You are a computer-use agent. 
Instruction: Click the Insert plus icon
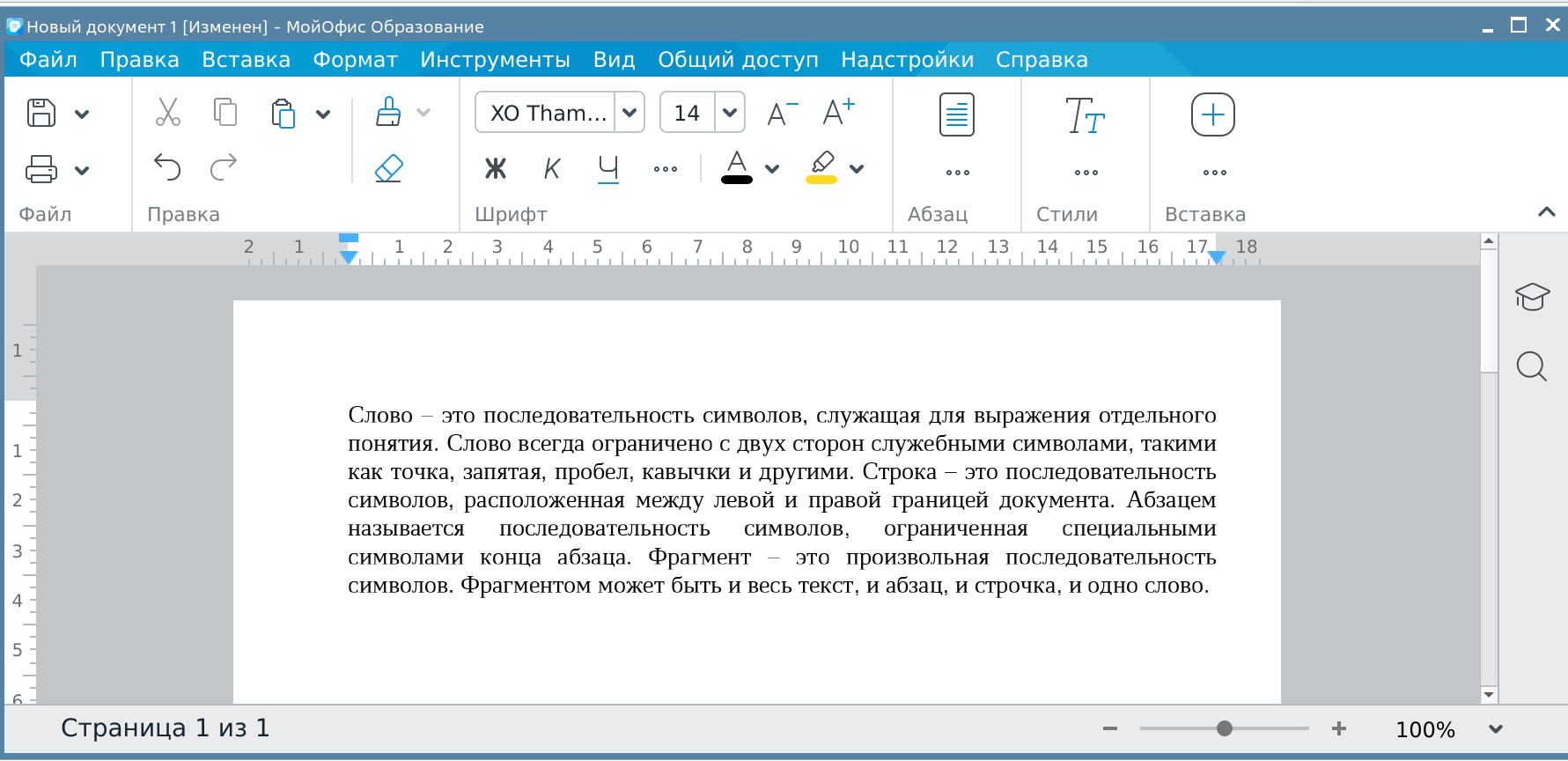pos(1212,115)
